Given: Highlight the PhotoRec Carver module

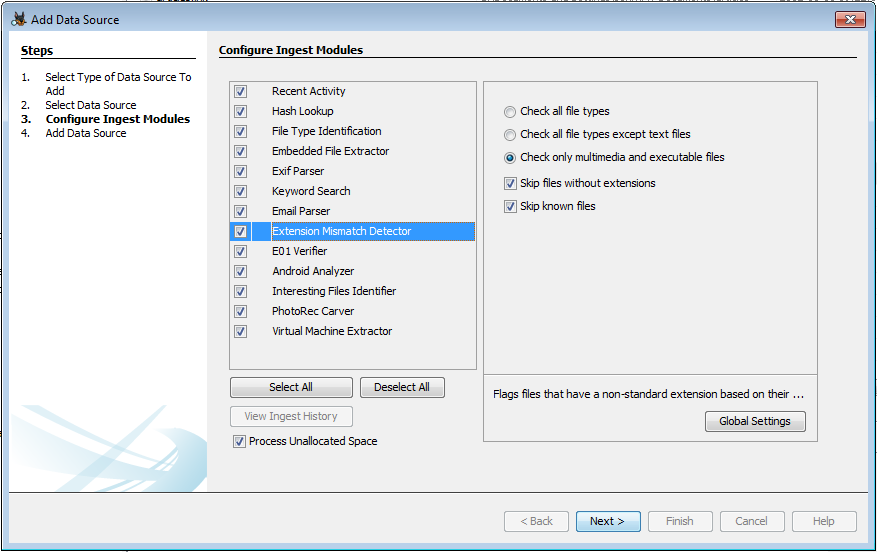Looking at the screenshot, I should [x=313, y=312].
